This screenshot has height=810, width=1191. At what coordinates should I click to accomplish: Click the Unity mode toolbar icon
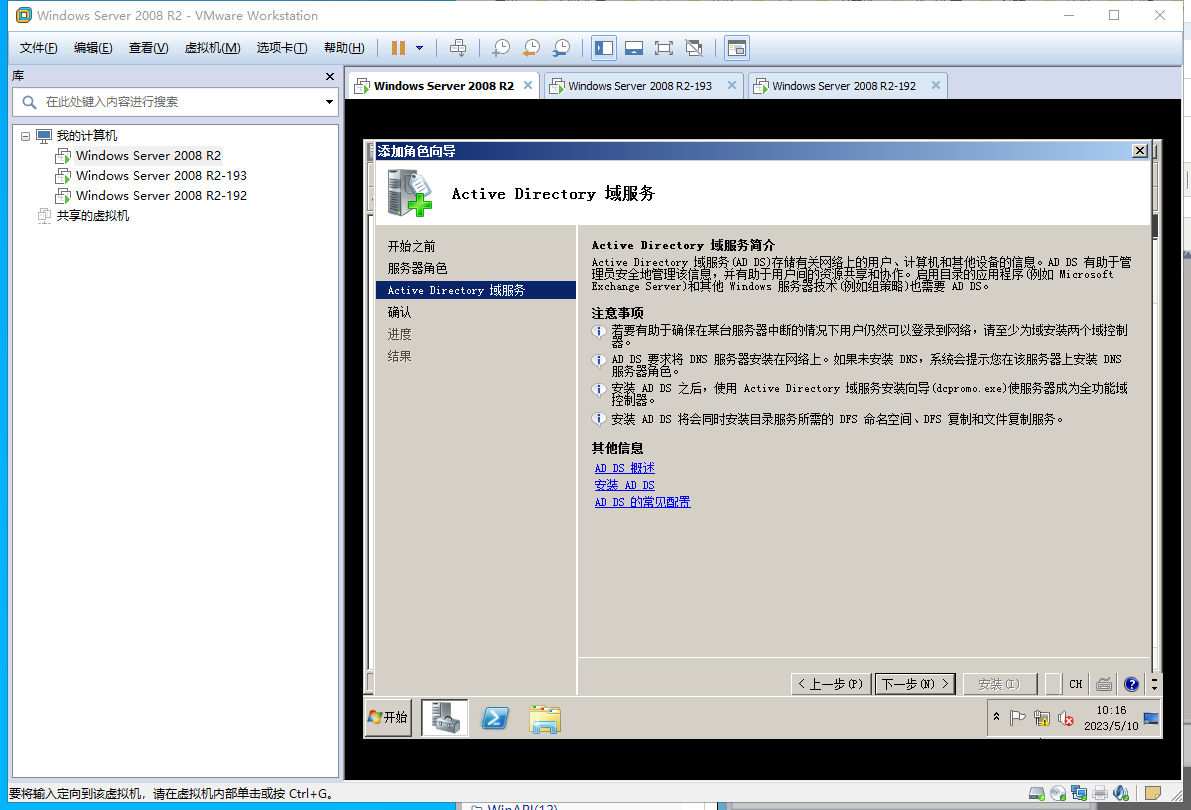coord(694,48)
